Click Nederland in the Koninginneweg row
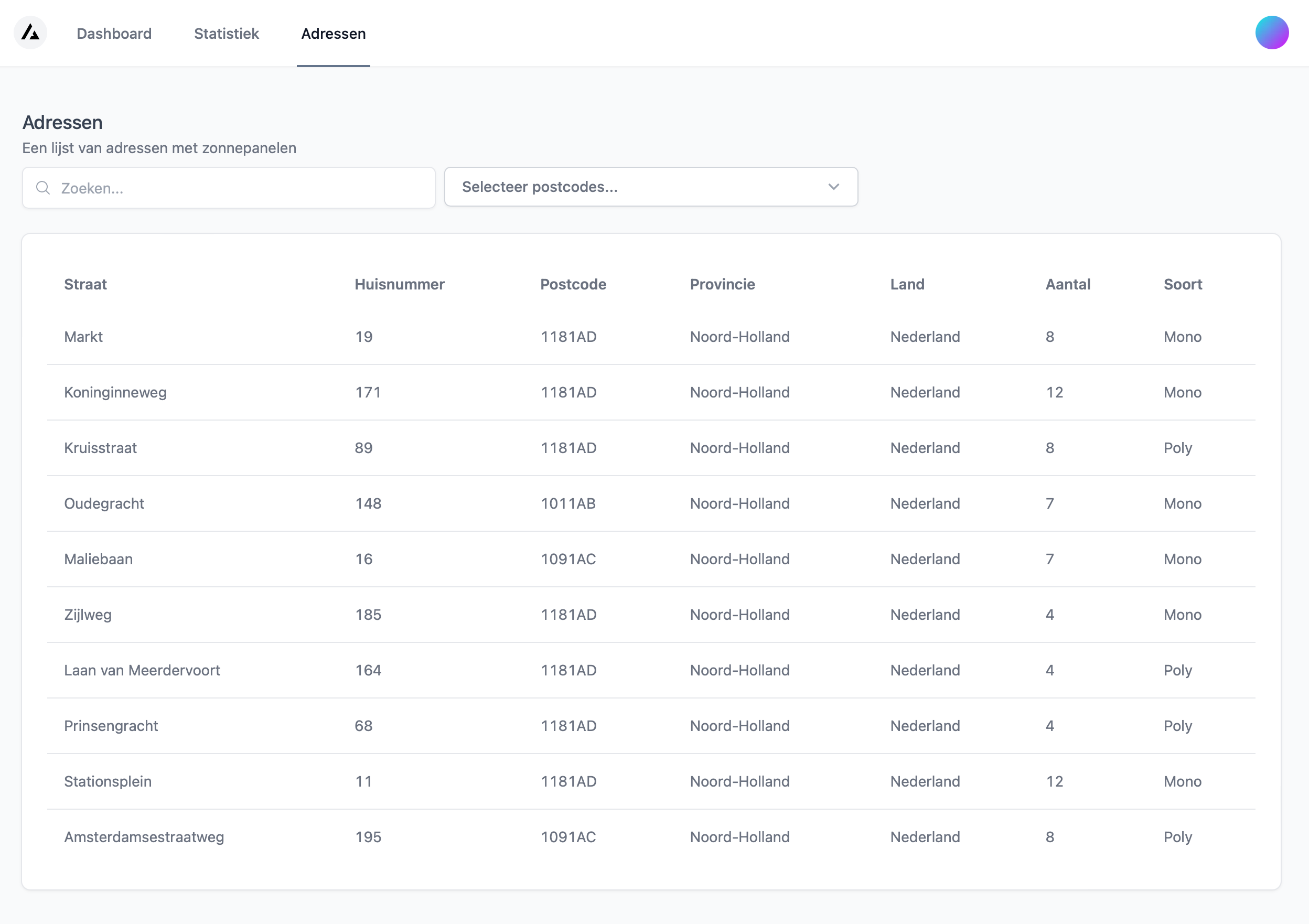Image resolution: width=1309 pixels, height=924 pixels. (925, 393)
